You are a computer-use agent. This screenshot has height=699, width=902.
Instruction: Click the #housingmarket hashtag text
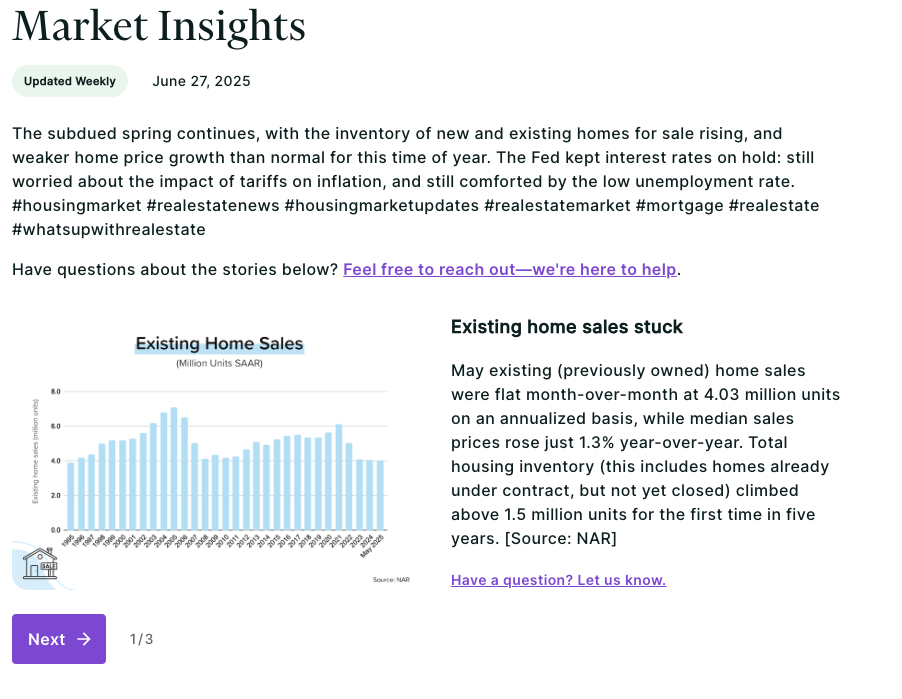coord(77,205)
